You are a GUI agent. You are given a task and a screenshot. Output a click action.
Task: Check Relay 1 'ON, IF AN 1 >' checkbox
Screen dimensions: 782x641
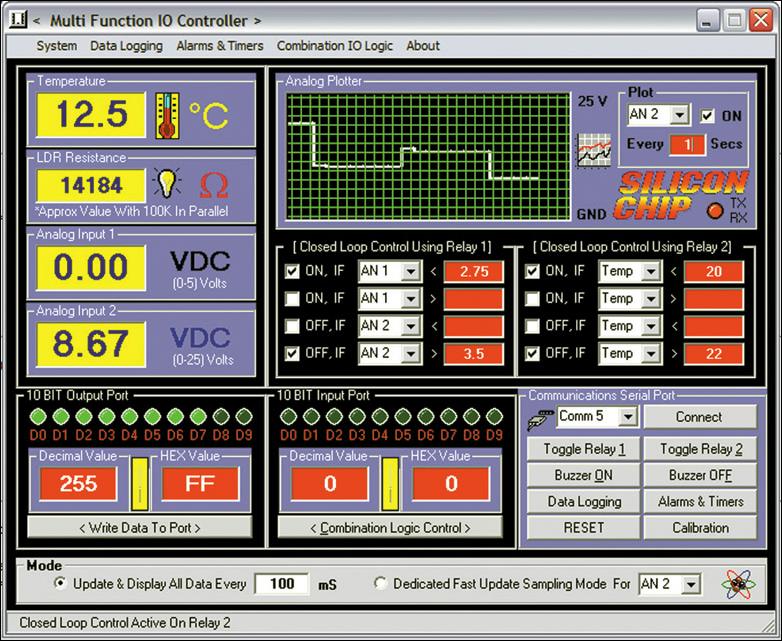pyautogui.click(x=292, y=299)
